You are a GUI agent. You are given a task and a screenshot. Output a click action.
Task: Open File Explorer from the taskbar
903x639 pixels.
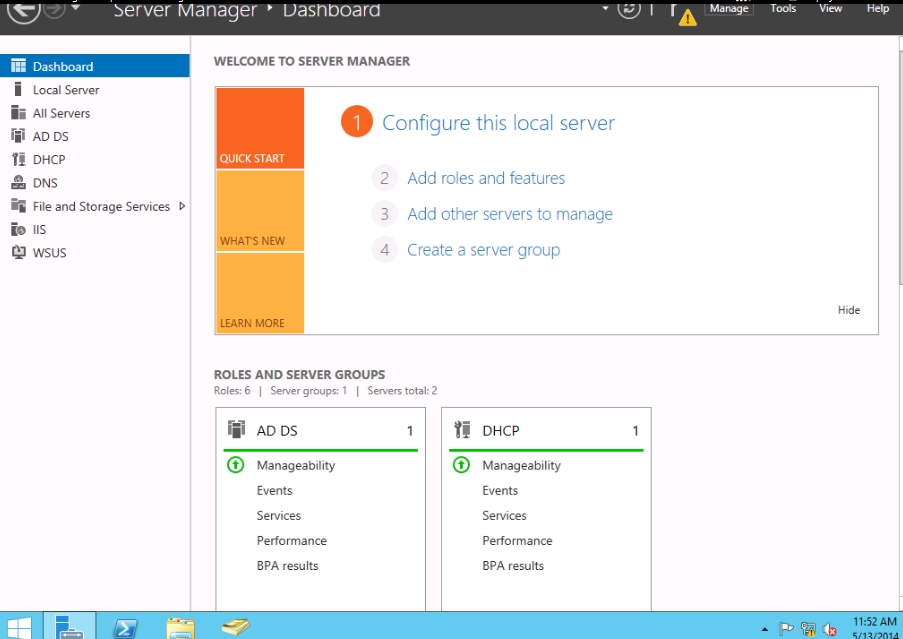[180, 628]
